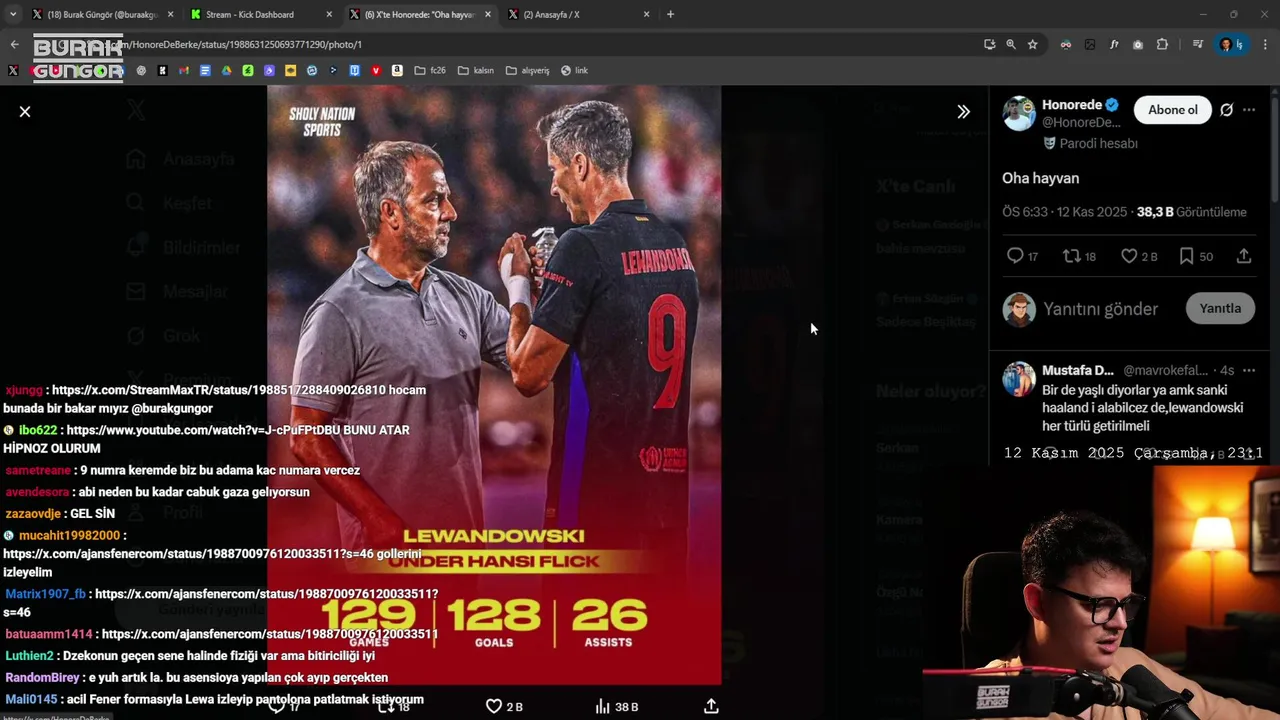Open the Honorede post's more options menu
Image resolution: width=1280 pixels, height=720 pixels.
pyautogui.click(x=1249, y=110)
